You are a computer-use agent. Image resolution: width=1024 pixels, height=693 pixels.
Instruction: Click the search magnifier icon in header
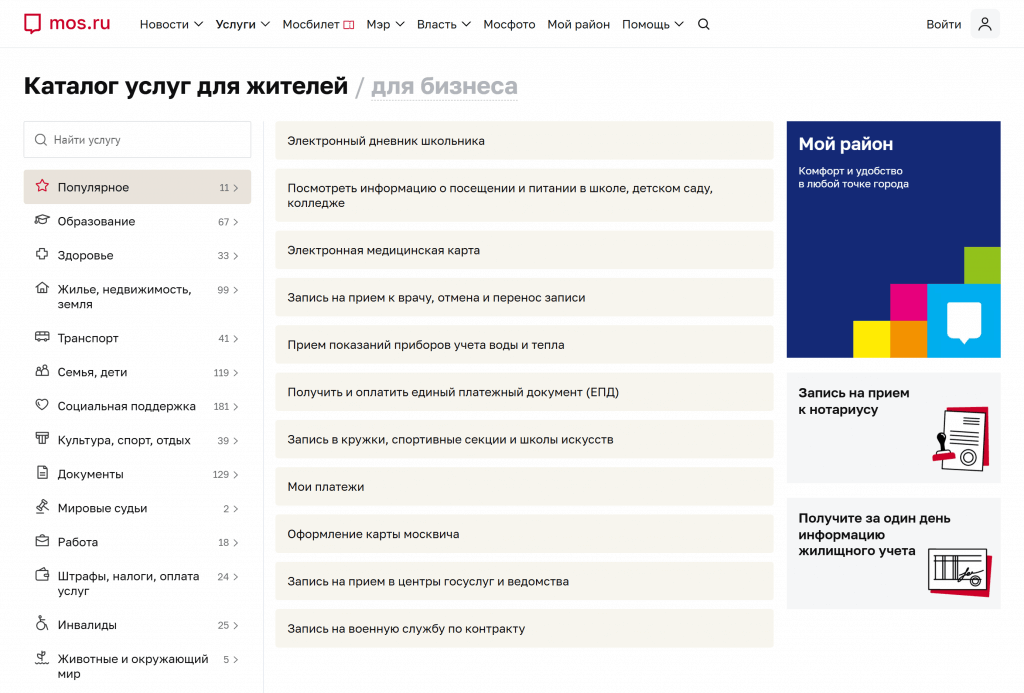(703, 24)
